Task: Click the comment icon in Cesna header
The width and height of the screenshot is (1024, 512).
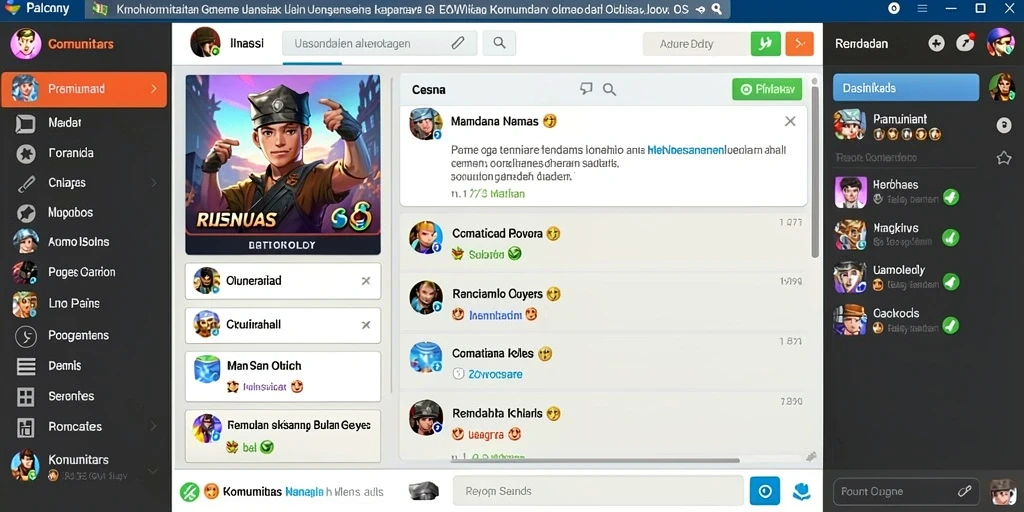Action: point(586,89)
